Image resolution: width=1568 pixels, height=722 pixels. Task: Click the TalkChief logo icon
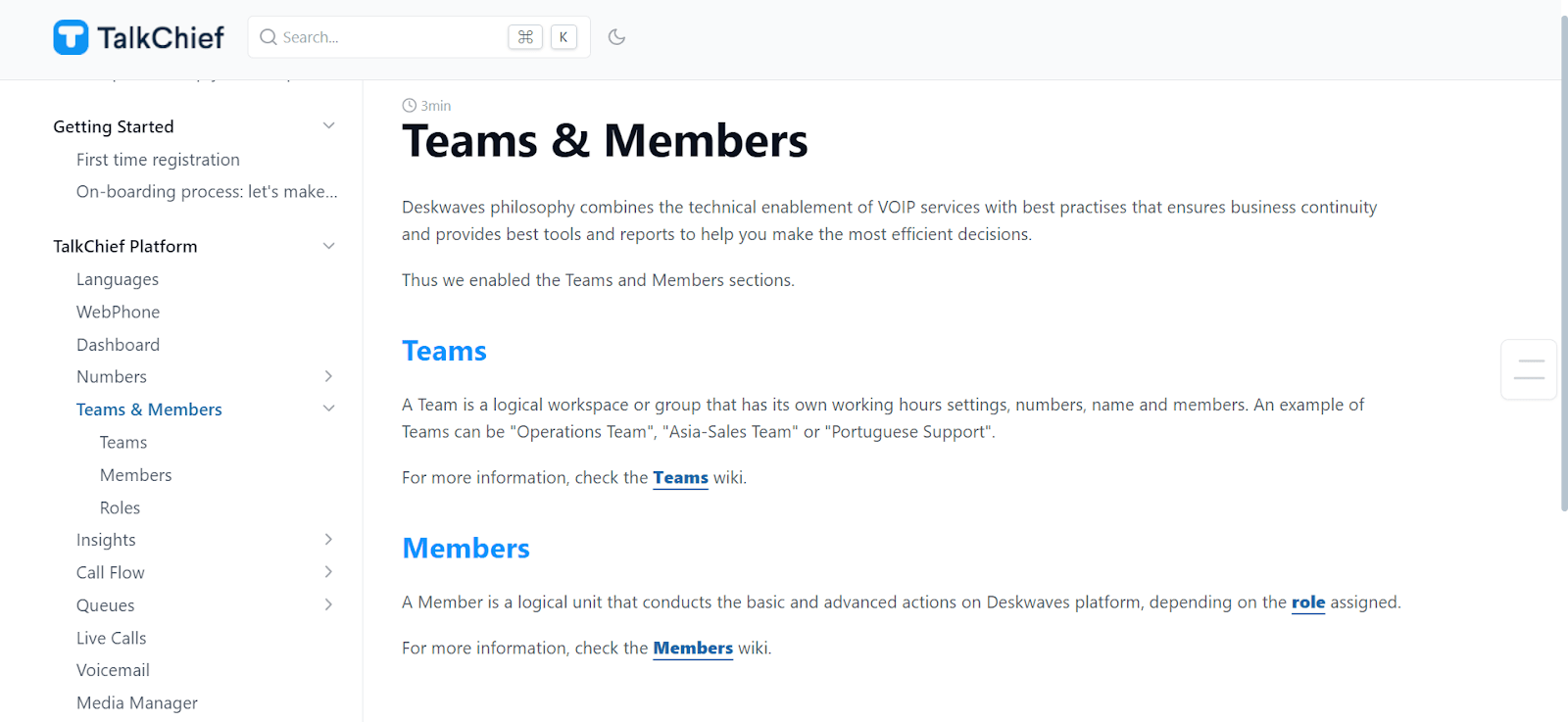[71, 37]
